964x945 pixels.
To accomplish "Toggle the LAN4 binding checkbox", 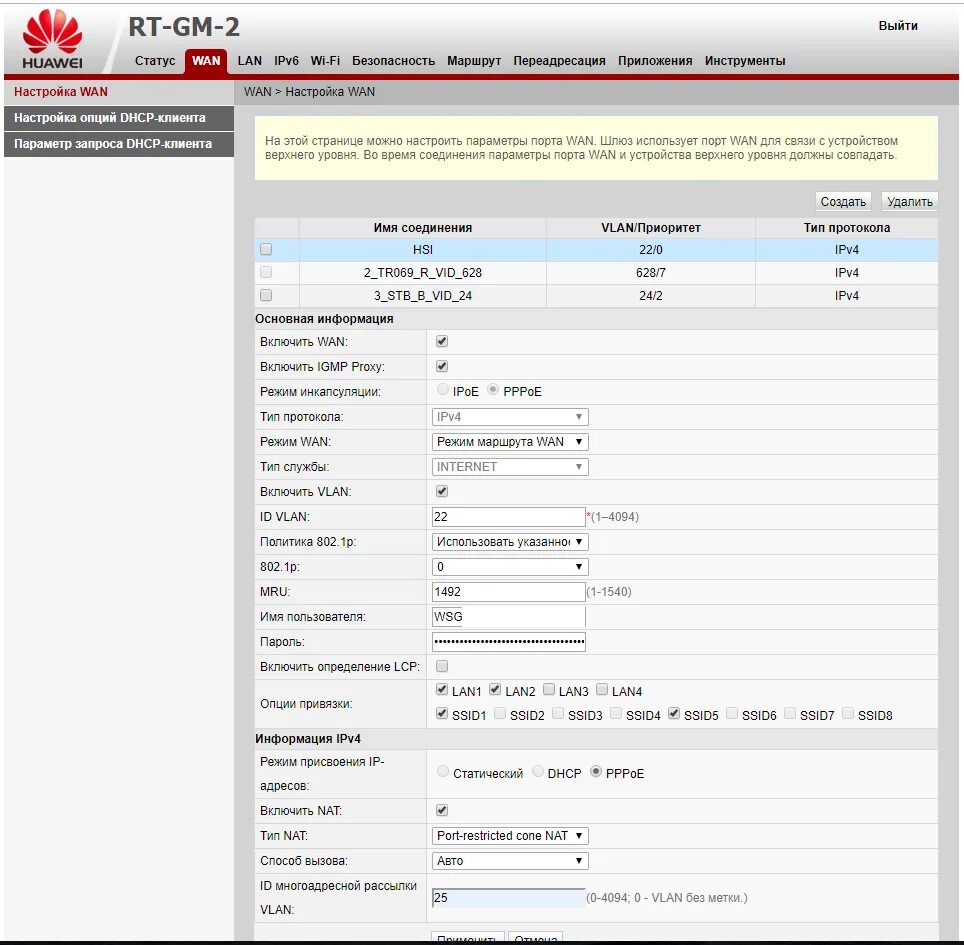I will (x=602, y=689).
